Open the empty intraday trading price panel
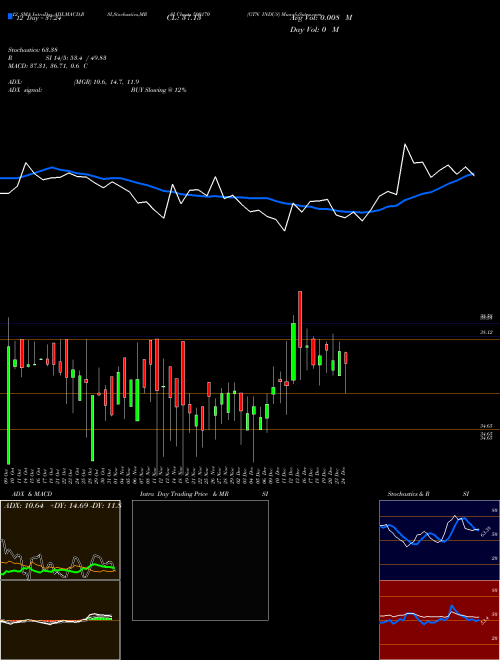The height and width of the screenshot is (660, 500). pyautogui.click(x=200, y=560)
